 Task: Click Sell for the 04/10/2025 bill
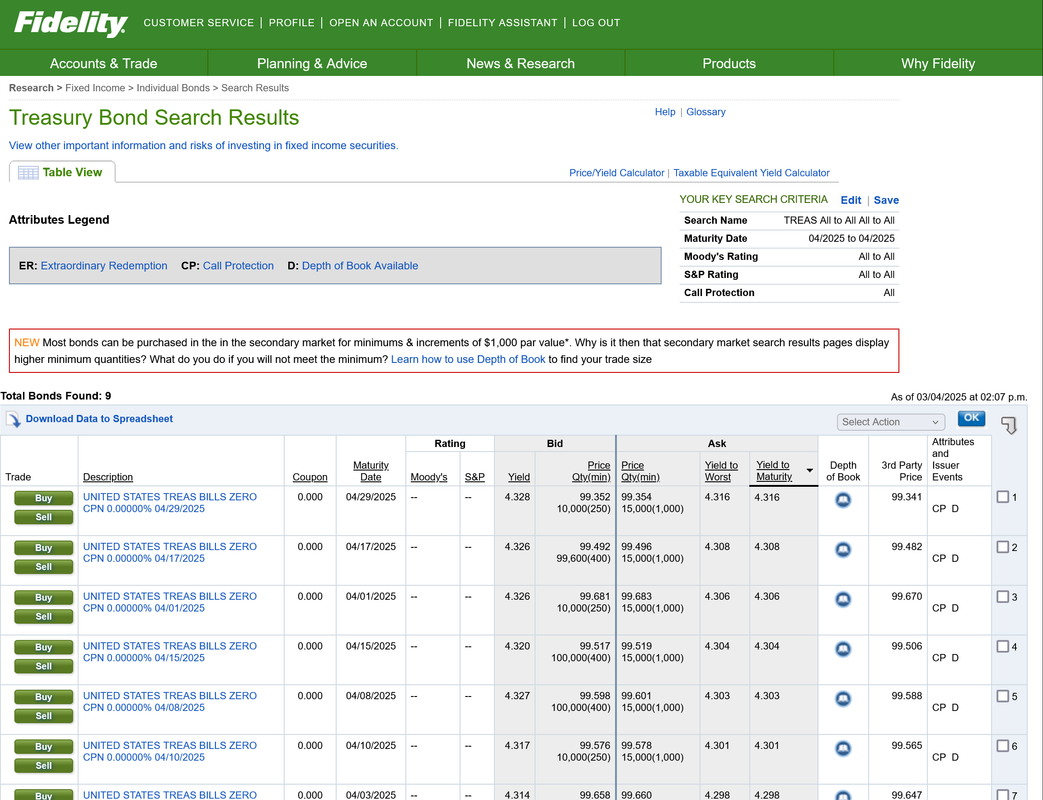(43, 766)
